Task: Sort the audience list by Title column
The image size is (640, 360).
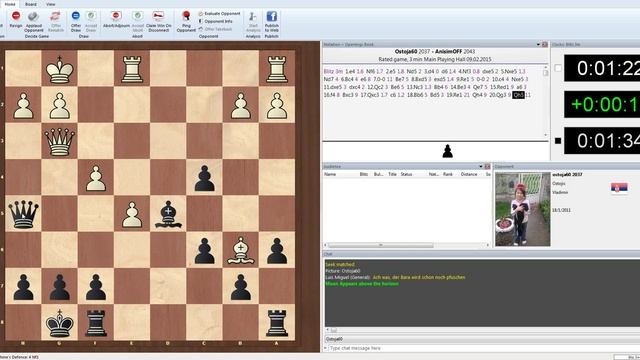Action: click(x=392, y=174)
